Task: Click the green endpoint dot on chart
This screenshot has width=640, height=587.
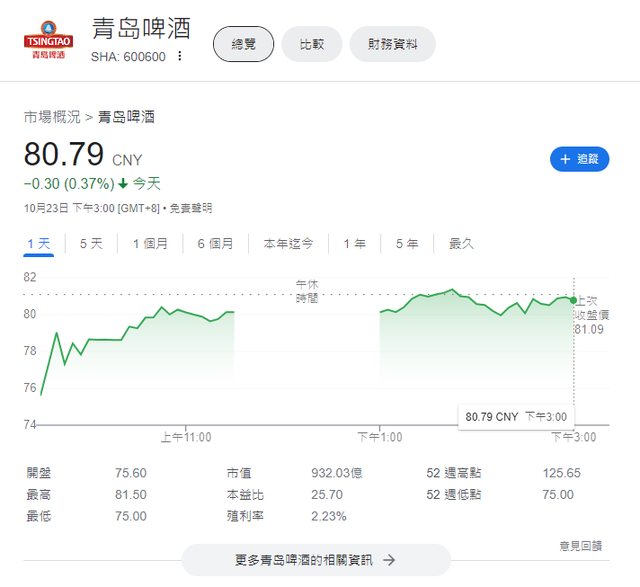Action: pos(573,300)
